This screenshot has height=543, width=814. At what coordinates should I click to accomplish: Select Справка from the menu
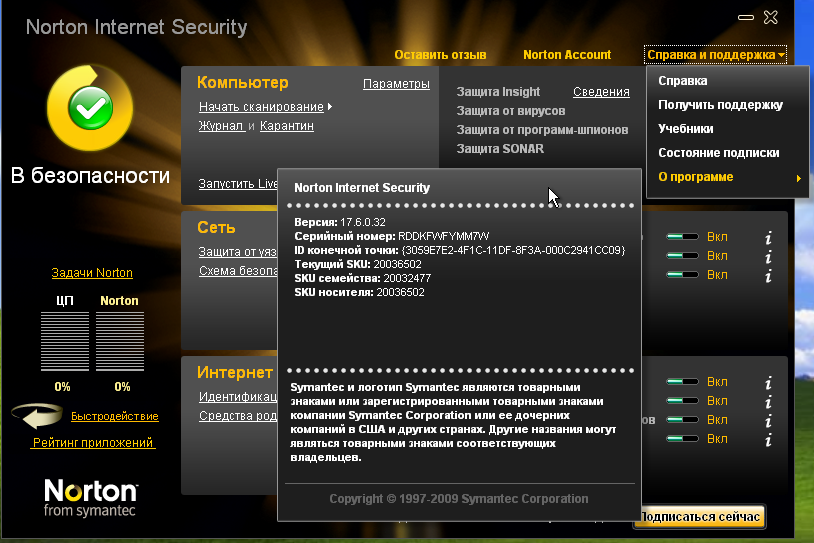click(x=683, y=80)
